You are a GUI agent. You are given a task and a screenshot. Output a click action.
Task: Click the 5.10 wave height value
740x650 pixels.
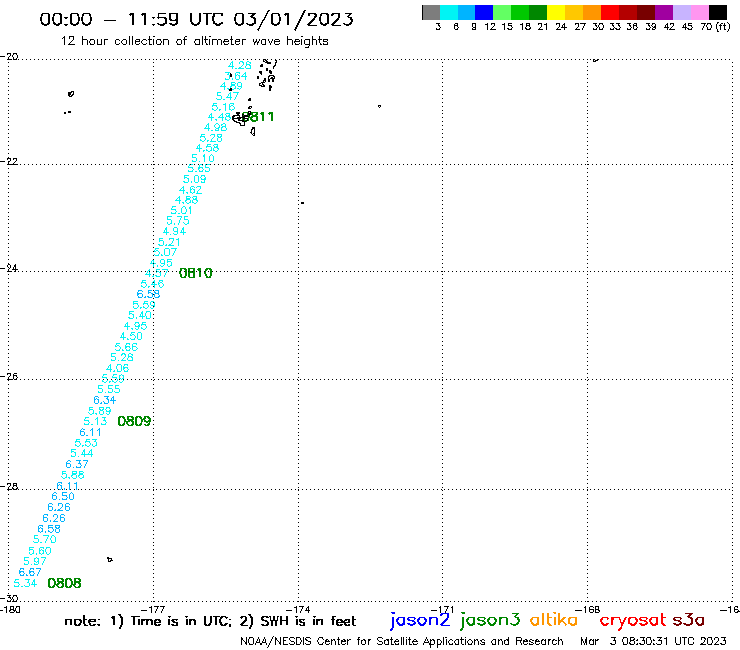tap(203, 159)
